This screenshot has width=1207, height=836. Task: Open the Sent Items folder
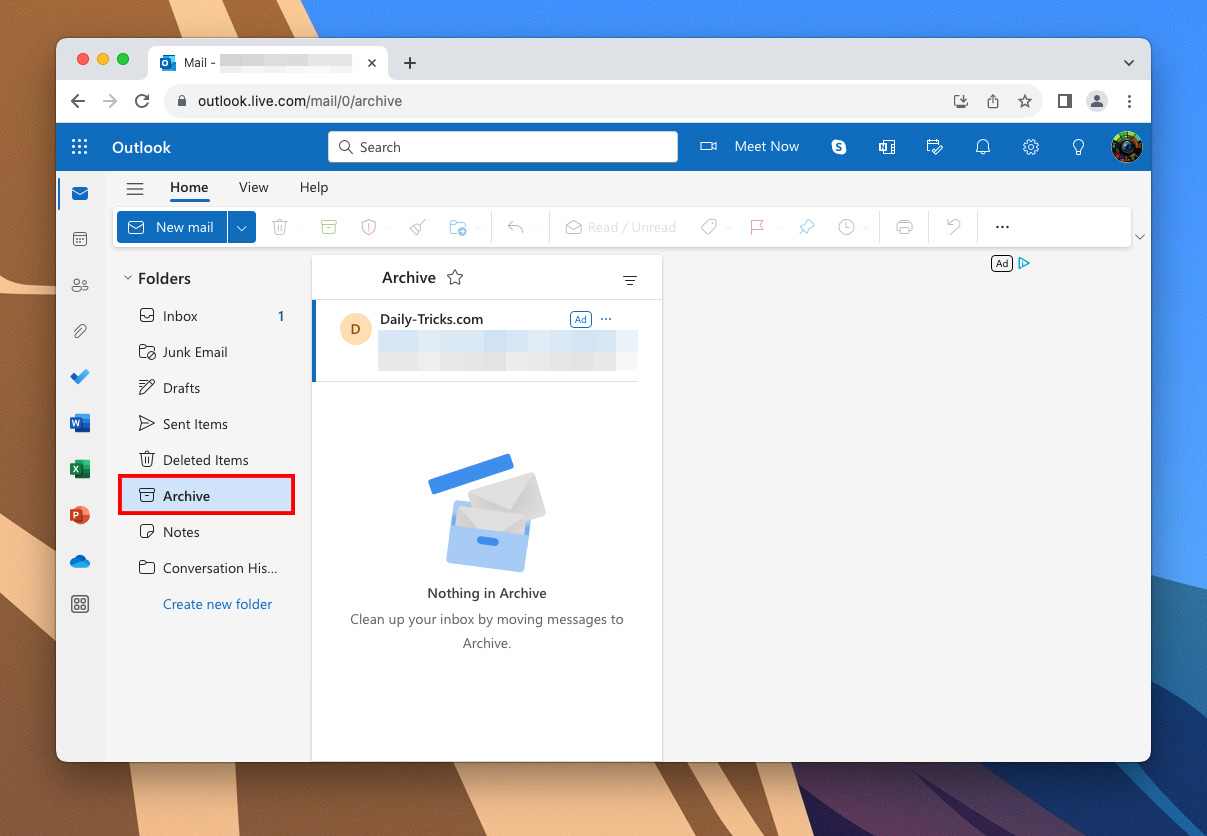coord(206,424)
